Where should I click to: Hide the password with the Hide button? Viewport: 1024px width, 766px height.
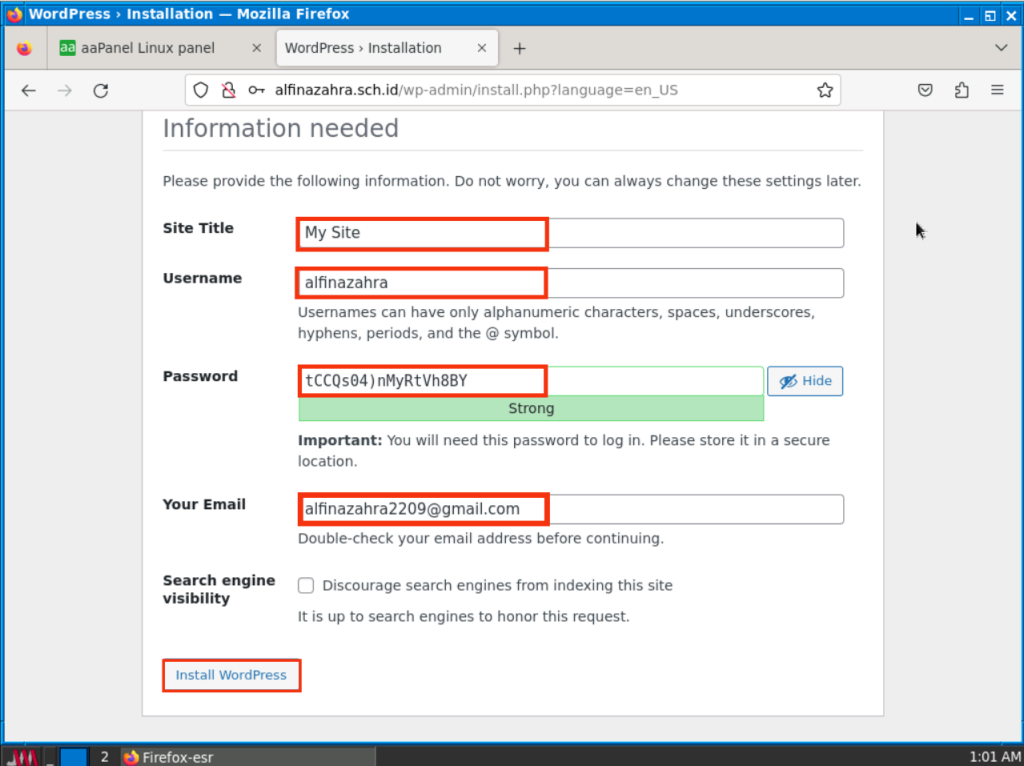tap(805, 381)
